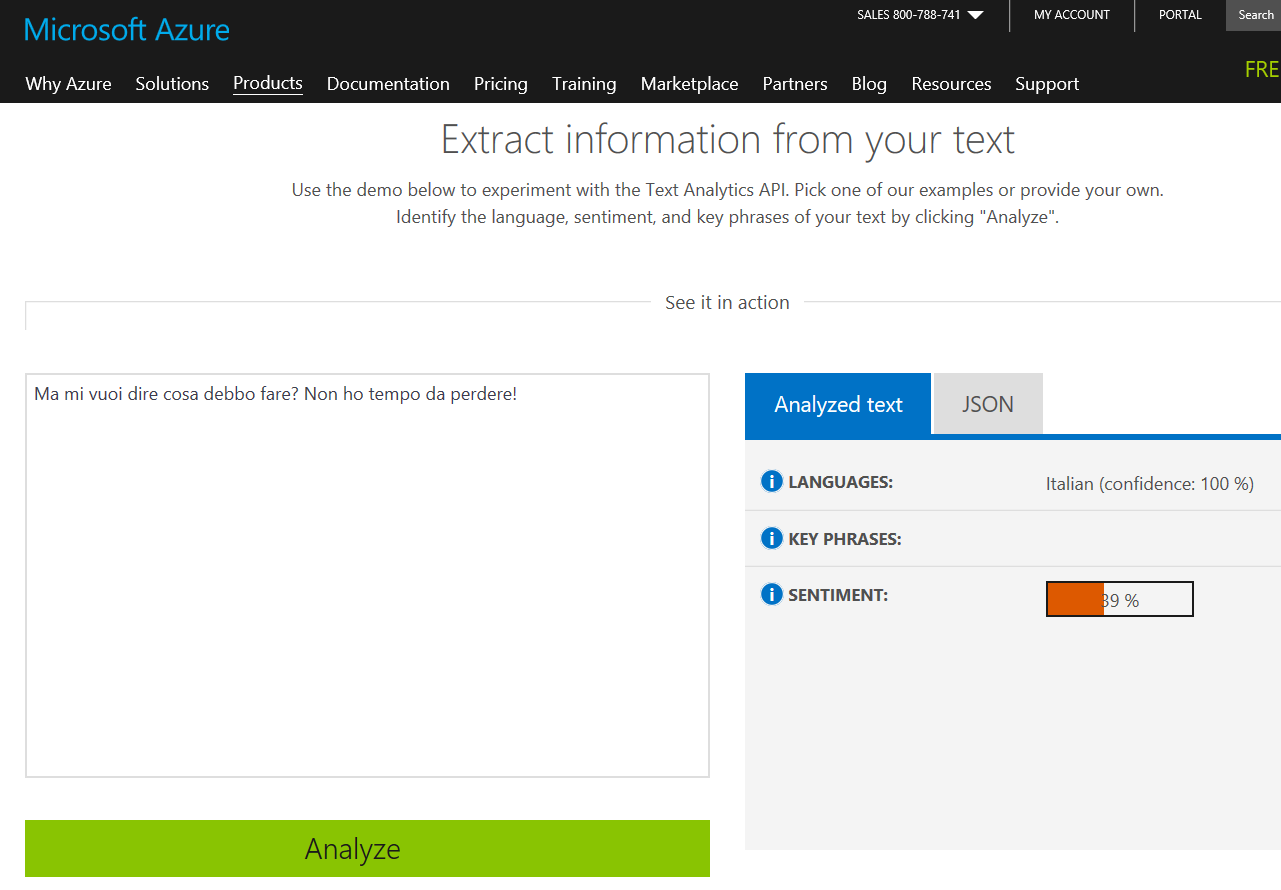Screen dimensions: 1281x890
Task: Visit the Marketplace nav link
Action: tap(689, 84)
